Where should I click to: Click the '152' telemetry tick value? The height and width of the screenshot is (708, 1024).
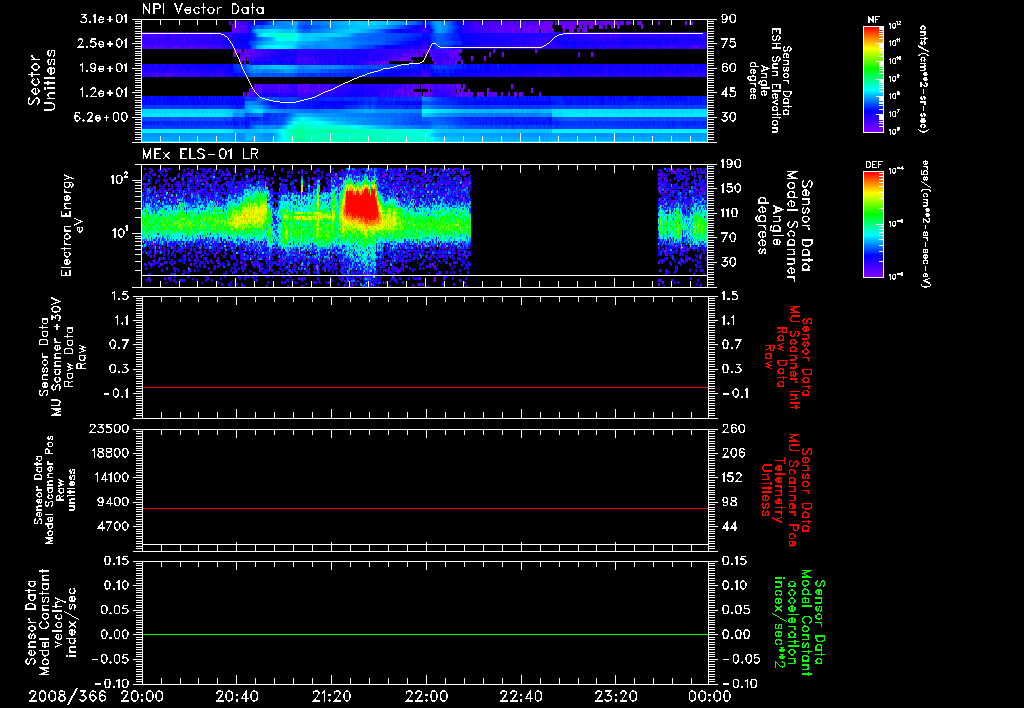[731, 477]
